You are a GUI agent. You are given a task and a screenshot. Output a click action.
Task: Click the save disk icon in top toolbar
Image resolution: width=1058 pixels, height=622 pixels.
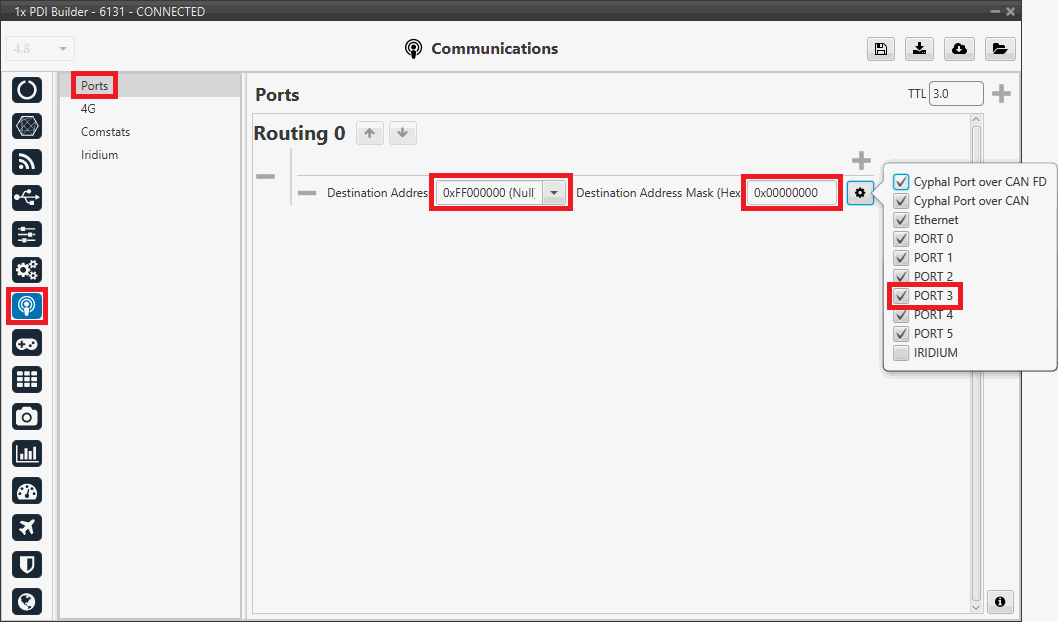point(880,49)
